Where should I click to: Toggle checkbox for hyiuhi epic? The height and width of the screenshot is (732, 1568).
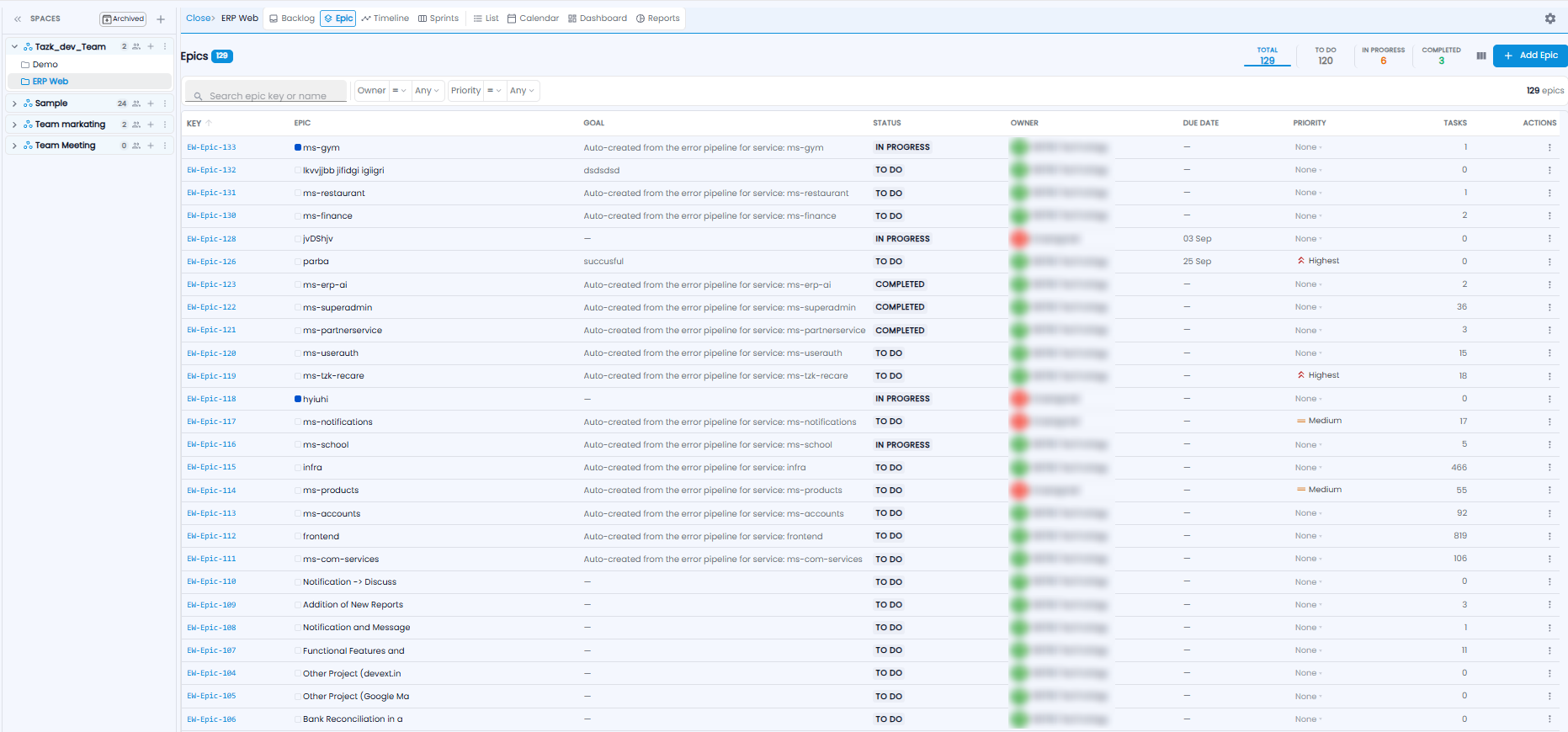pyautogui.click(x=298, y=399)
